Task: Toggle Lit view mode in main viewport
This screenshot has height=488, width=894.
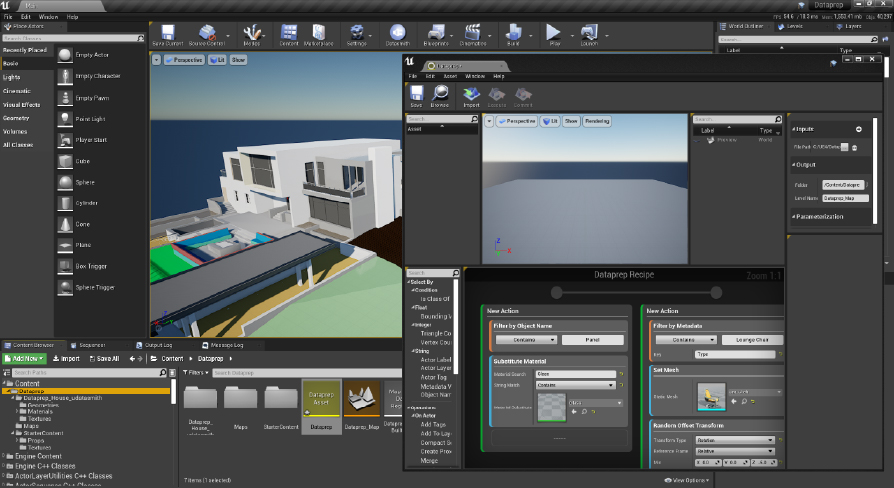Action: coord(217,60)
